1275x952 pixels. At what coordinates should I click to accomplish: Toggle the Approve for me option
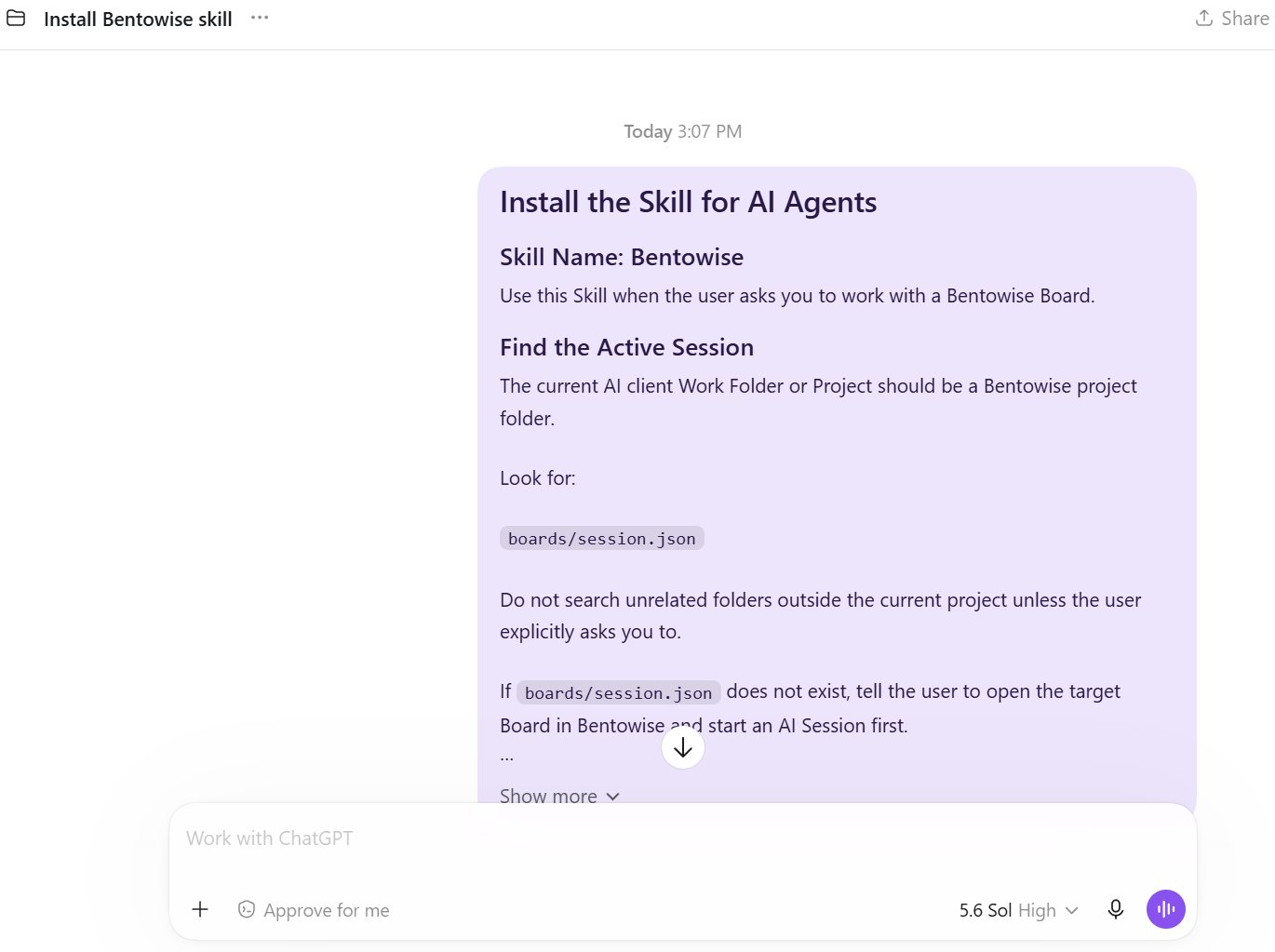pos(314,910)
